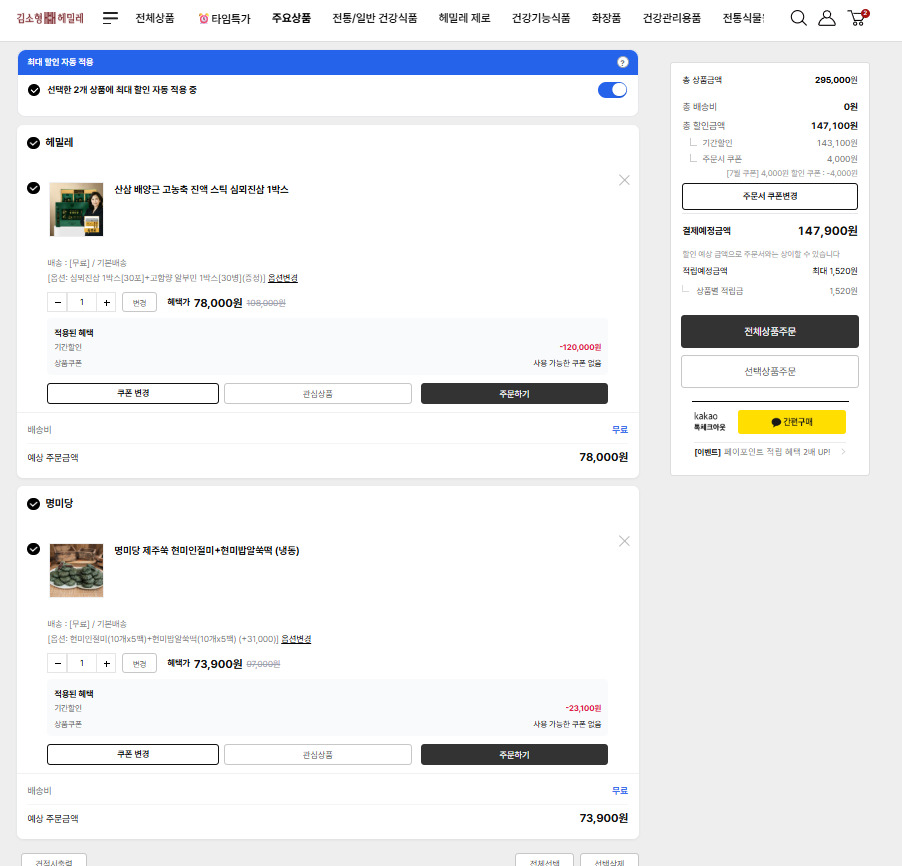Click the help question mark icon
The height and width of the screenshot is (866, 902).
click(622, 62)
